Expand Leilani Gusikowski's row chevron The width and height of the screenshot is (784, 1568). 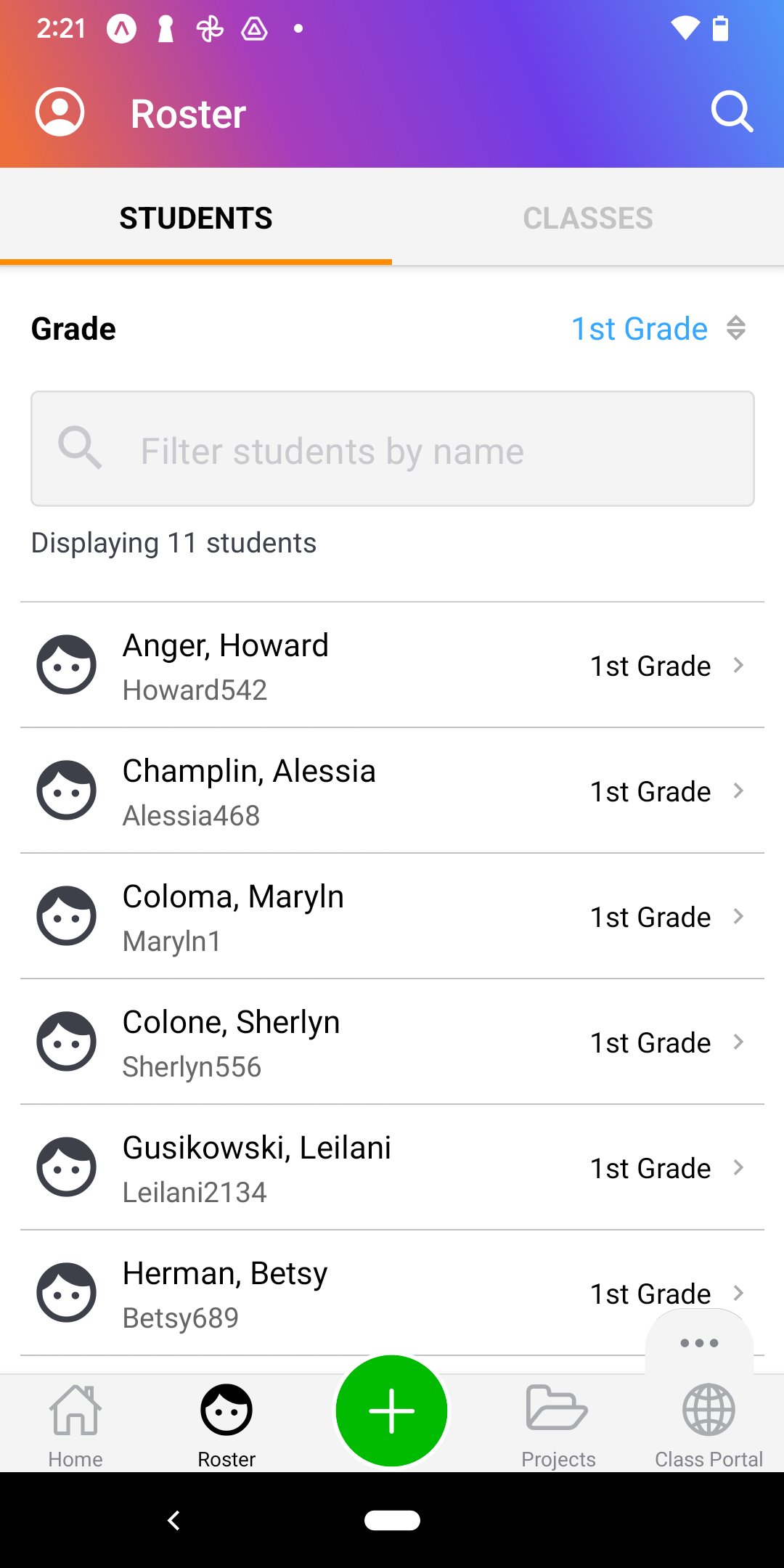click(738, 1167)
